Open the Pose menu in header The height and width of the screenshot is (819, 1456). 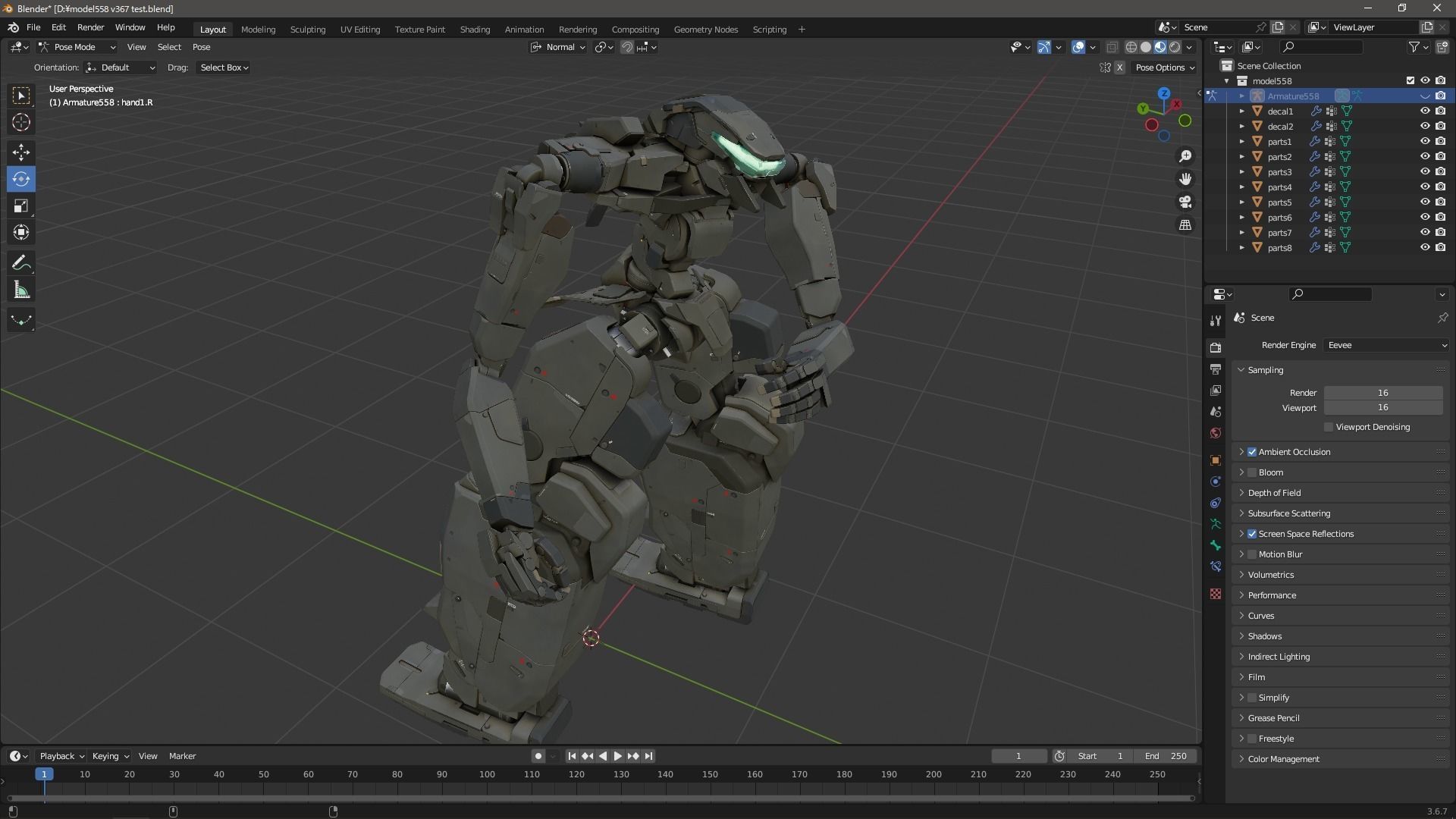click(201, 47)
